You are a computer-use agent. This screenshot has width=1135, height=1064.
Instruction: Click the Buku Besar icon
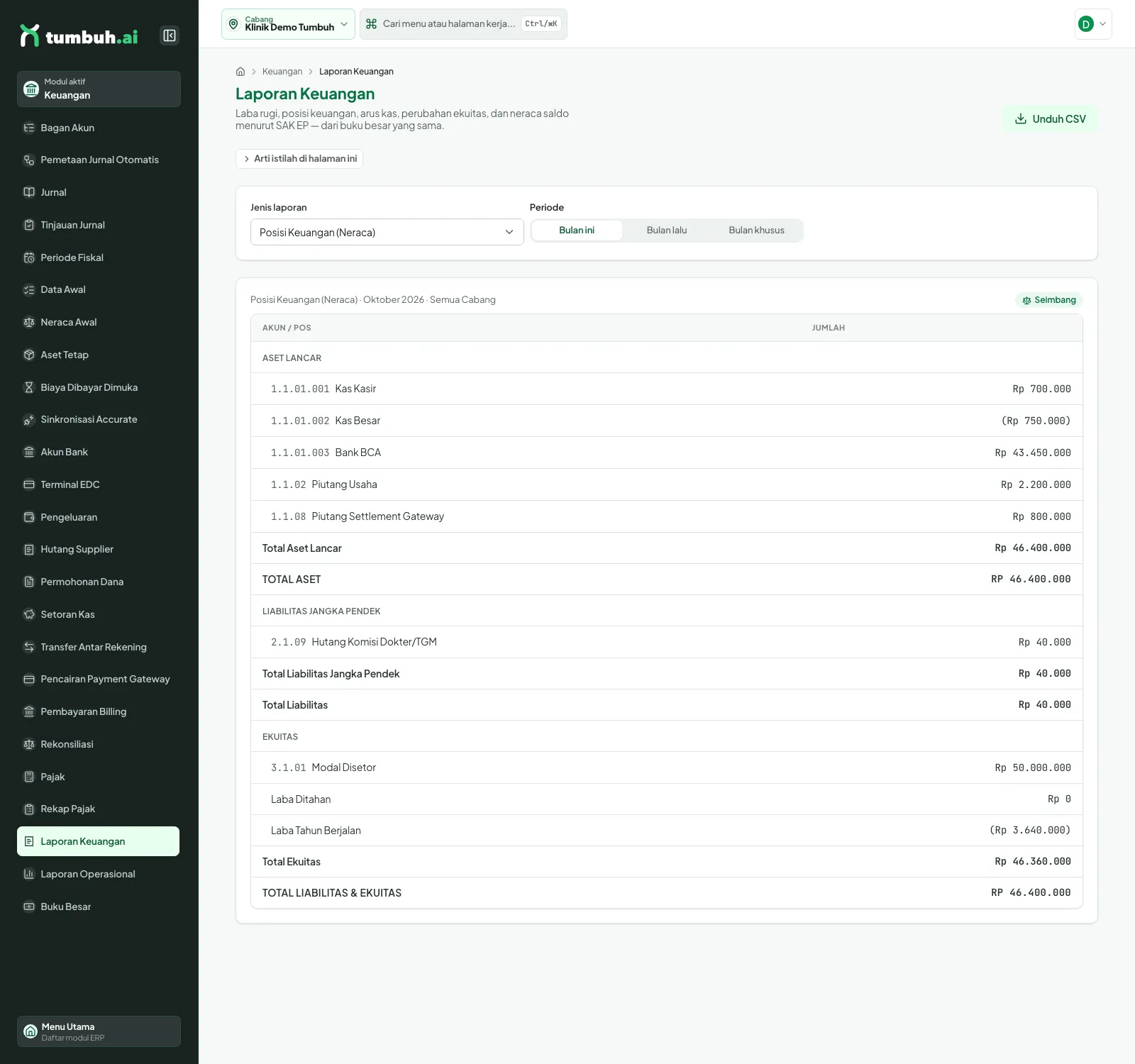click(29, 907)
